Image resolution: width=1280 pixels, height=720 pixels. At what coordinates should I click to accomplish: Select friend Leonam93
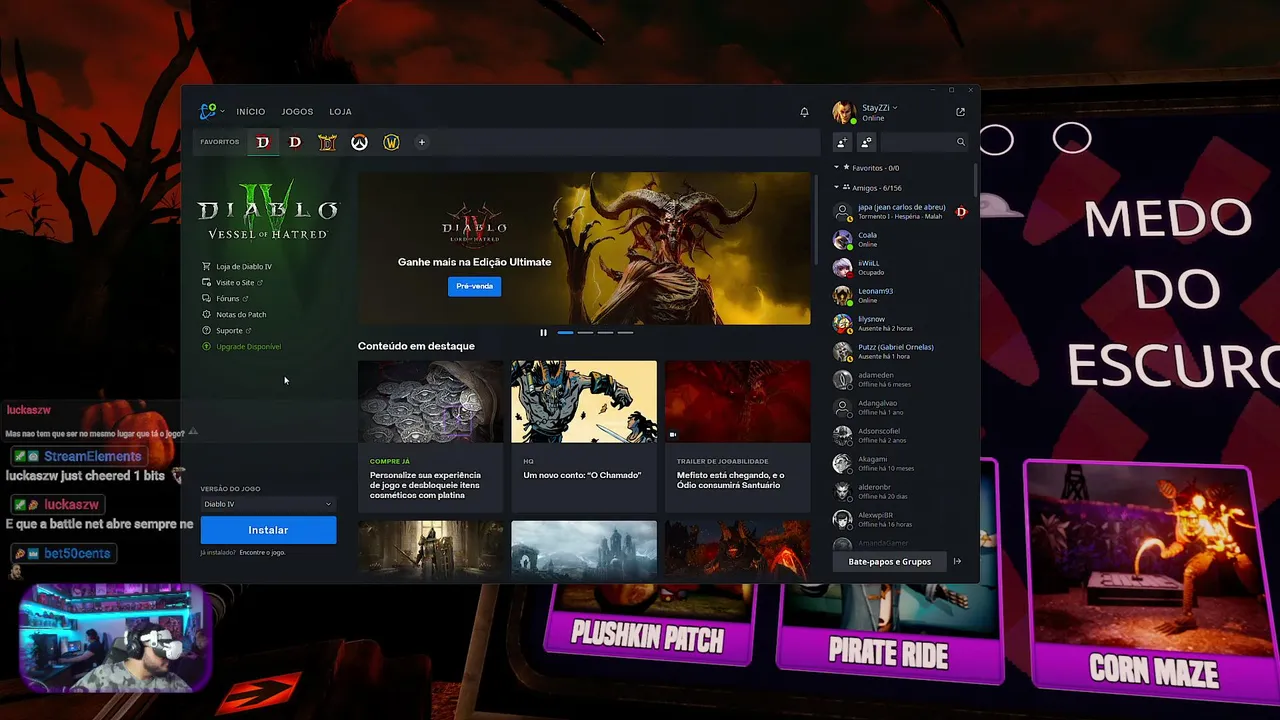coord(901,296)
